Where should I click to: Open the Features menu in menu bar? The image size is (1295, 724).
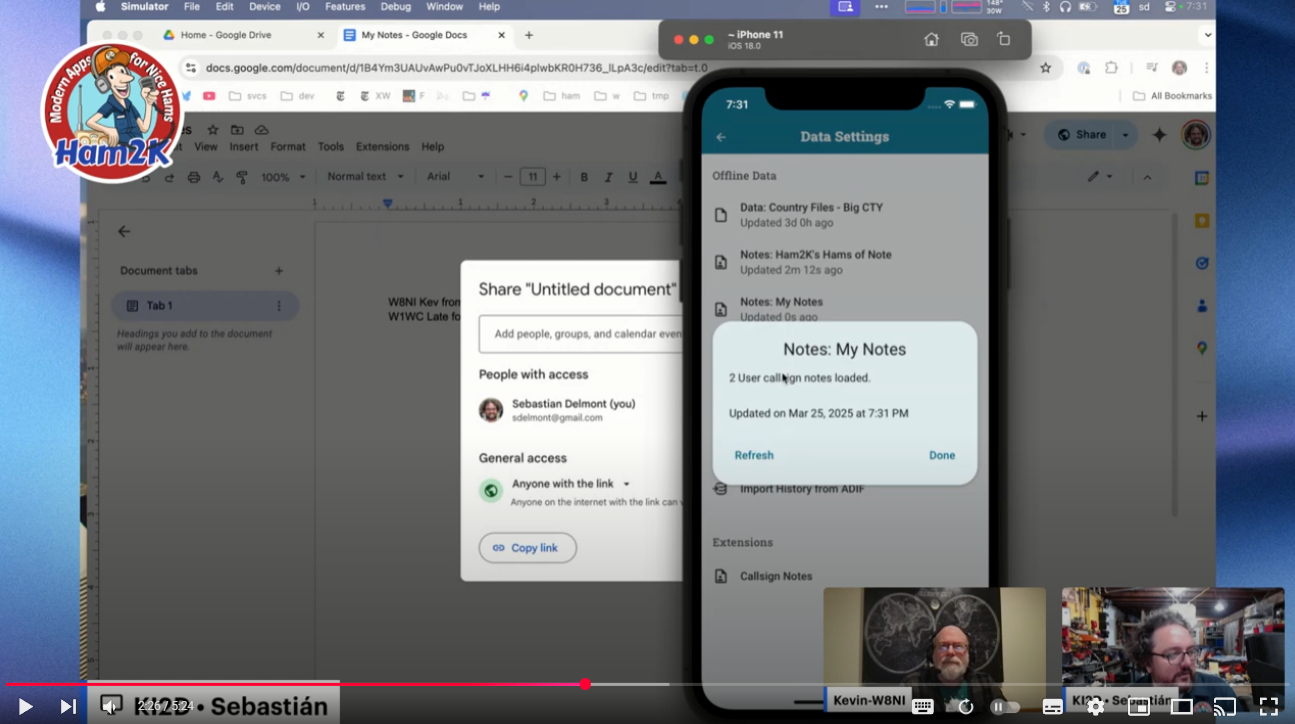345,7
